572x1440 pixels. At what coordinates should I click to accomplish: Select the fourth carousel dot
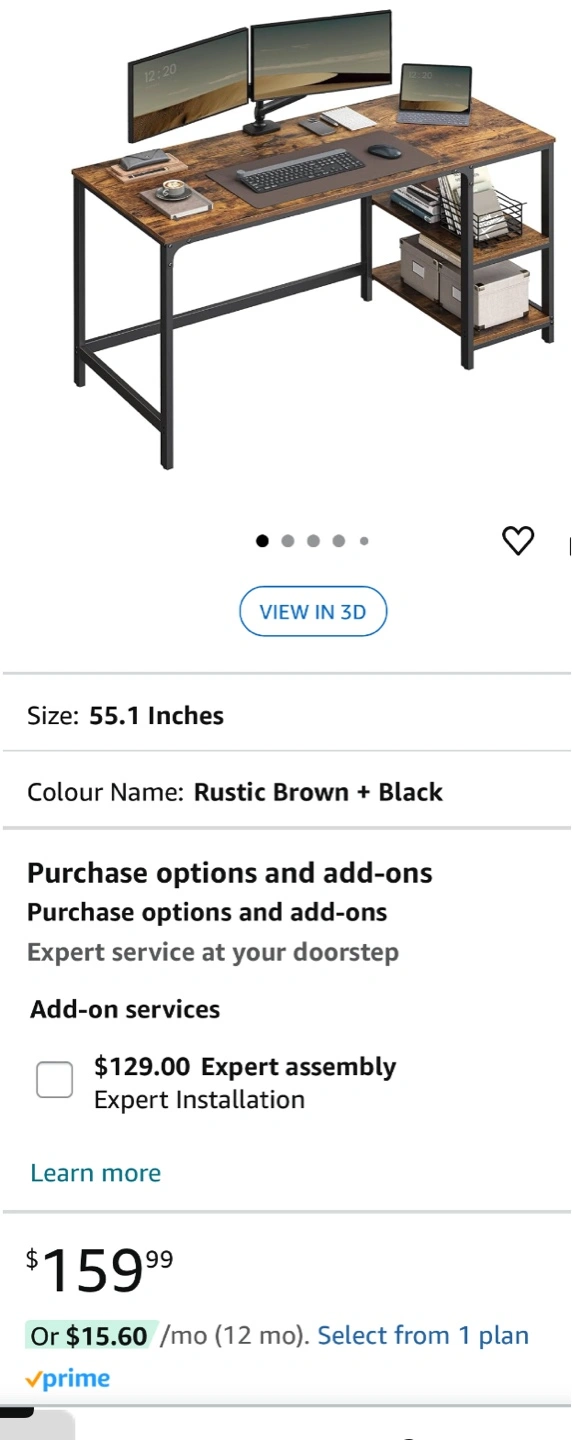pos(339,541)
